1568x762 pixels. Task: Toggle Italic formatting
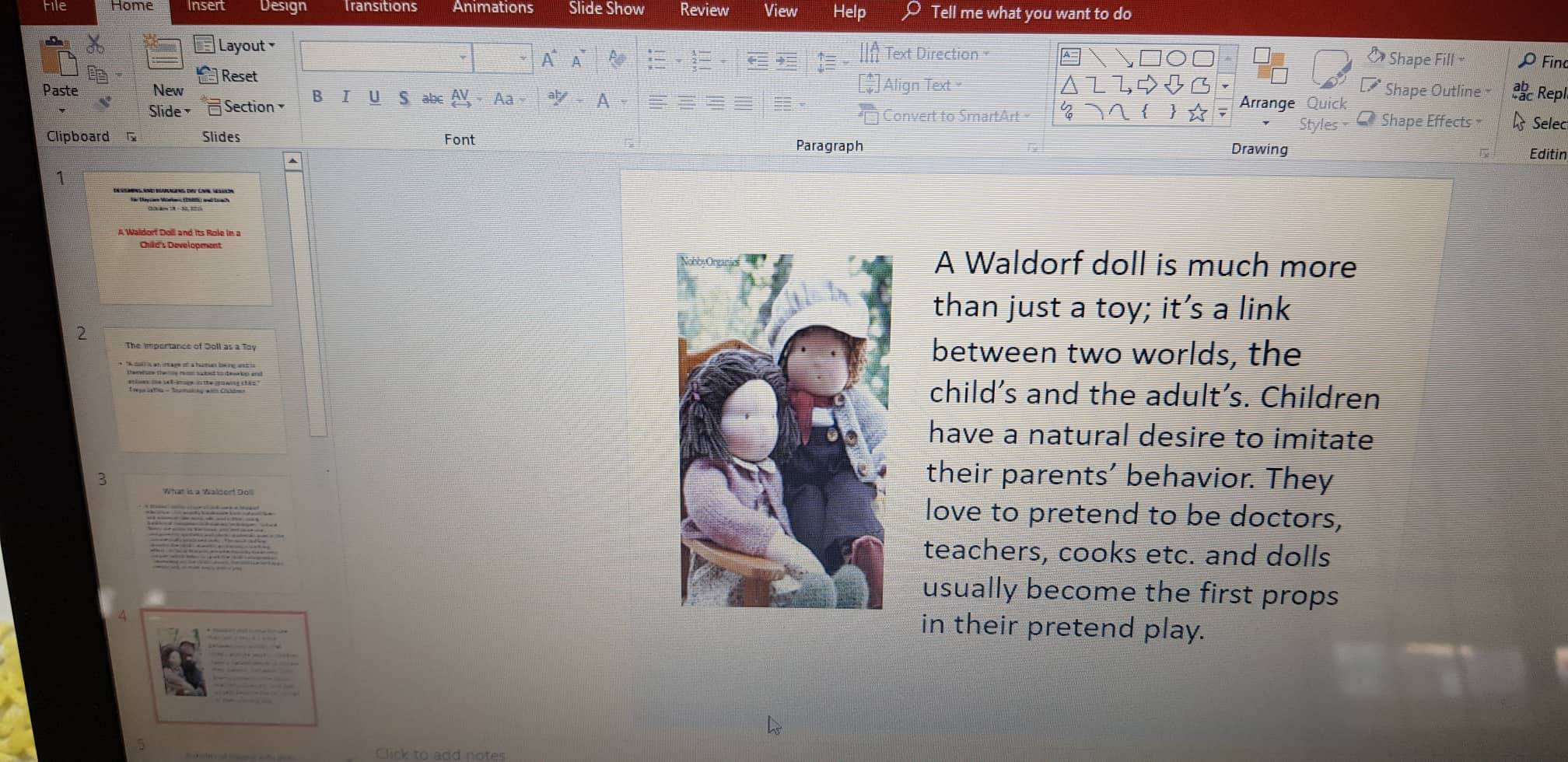[345, 97]
